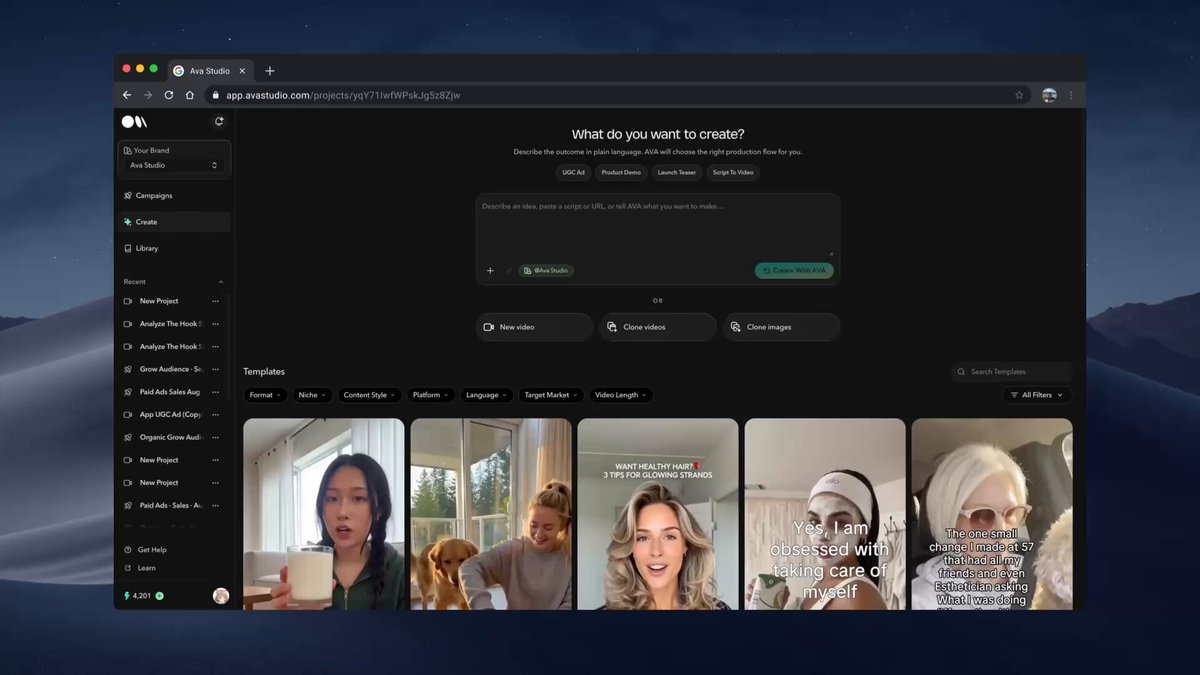Expand the Target Market filter
The width and height of the screenshot is (1200, 675).
(x=551, y=395)
